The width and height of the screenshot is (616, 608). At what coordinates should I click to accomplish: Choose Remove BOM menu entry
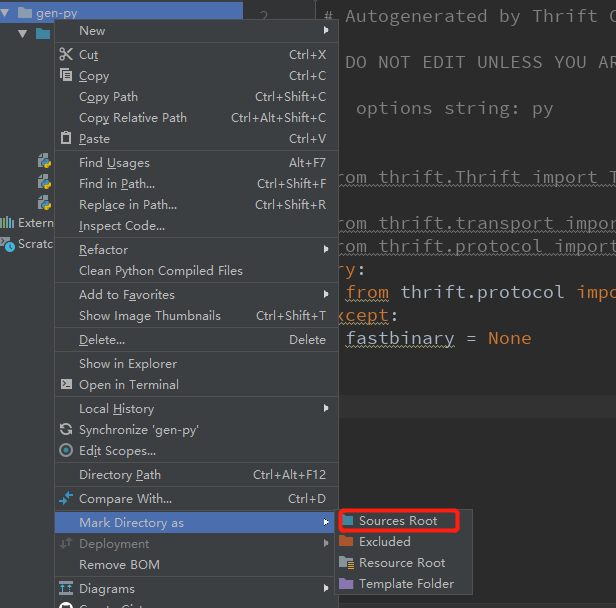pyautogui.click(x=196, y=564)
